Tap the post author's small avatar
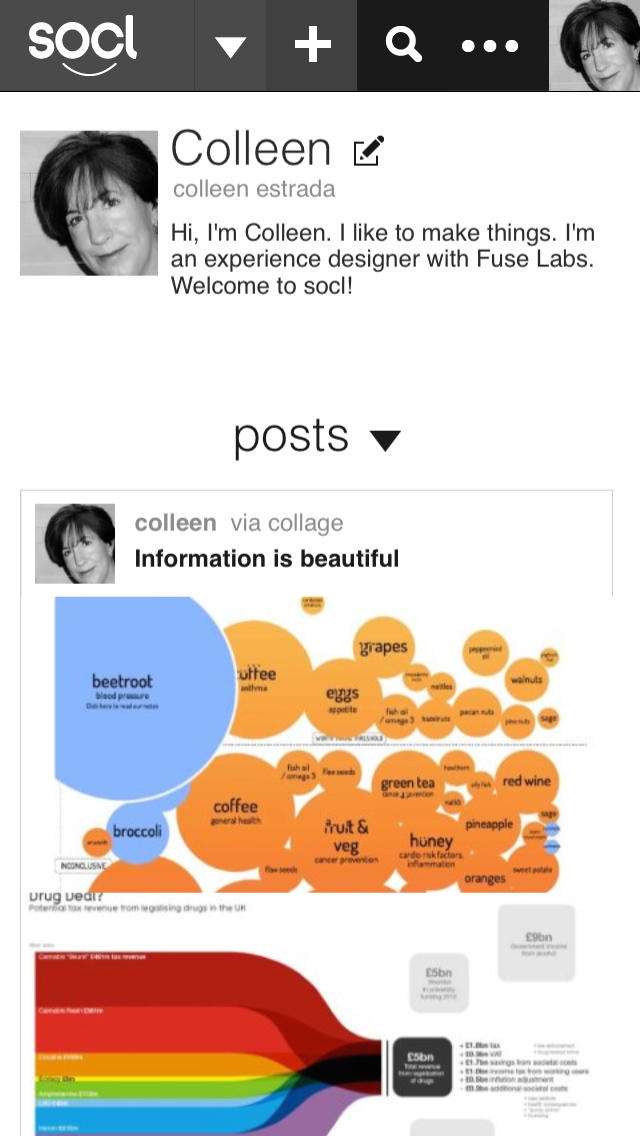 click(75, 543)
